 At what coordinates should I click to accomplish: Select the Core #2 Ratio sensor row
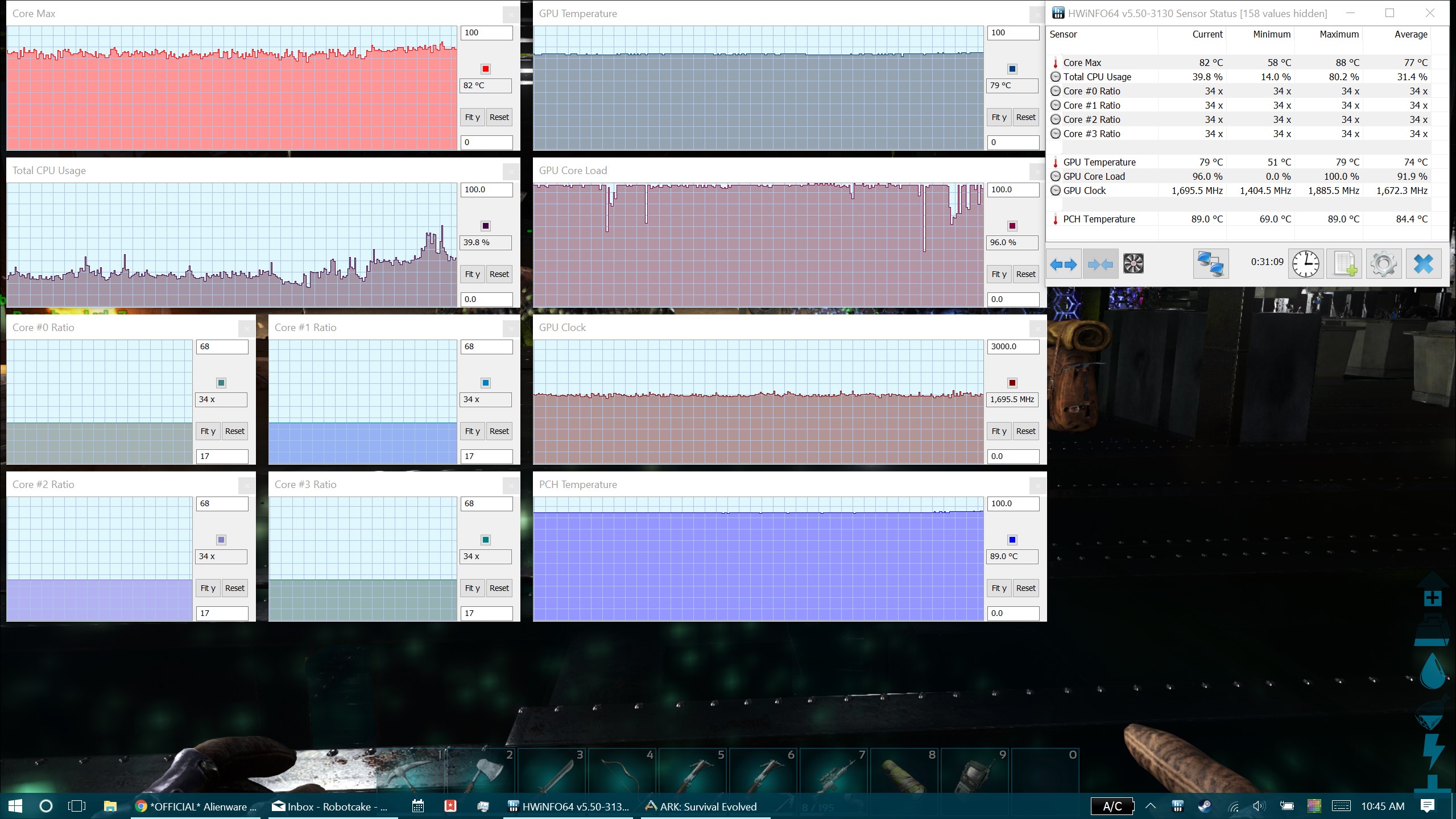(1240, 119)
